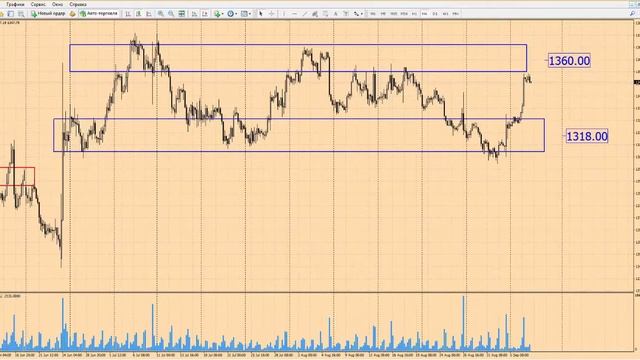Viewport: 640px width, 360px height.
Task: Switch to the line chart type
Action: [x=149, y=14]
